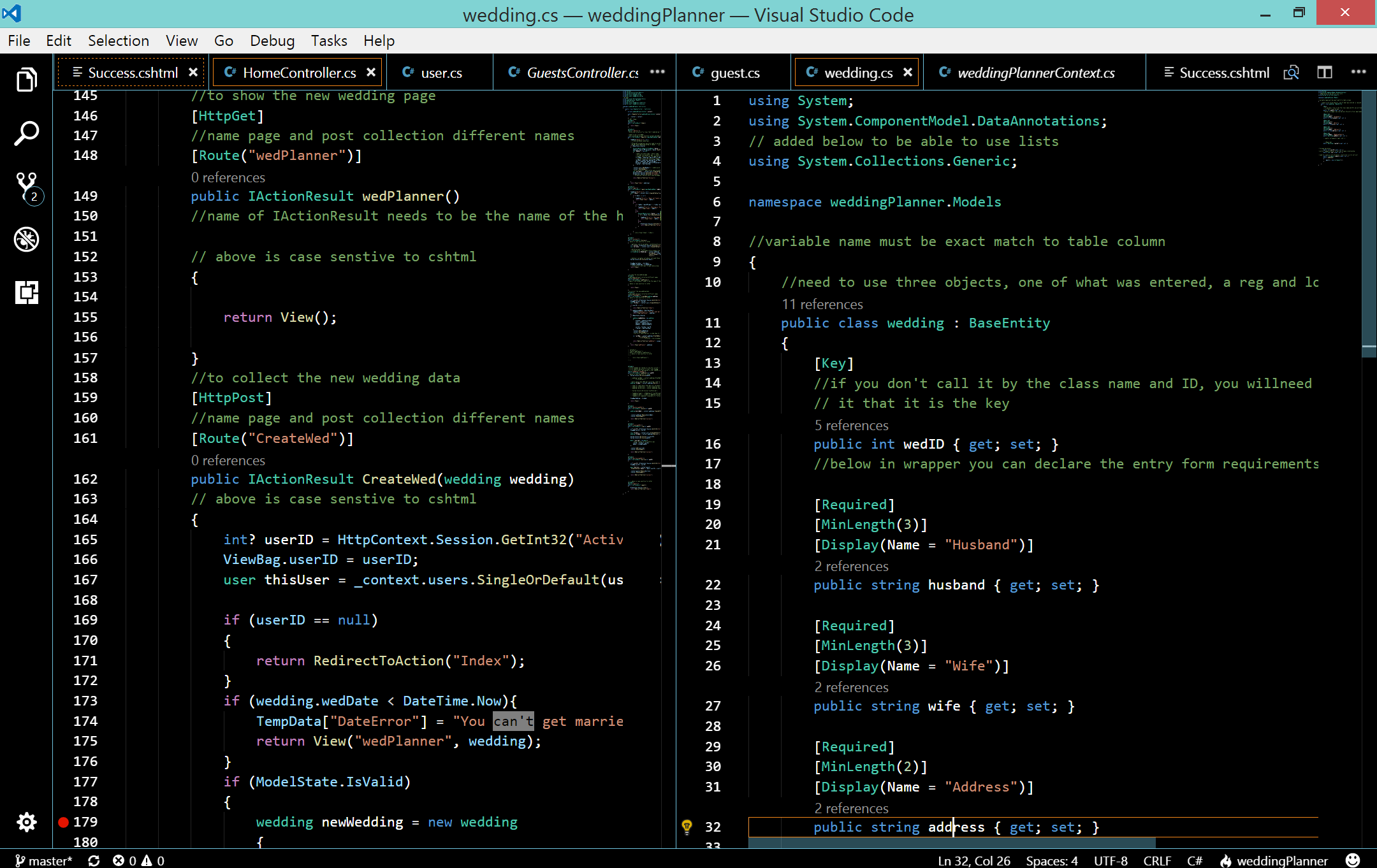Image resolution: width=1377 pixels, height=868 pixels.
Task: Click 'HttpPost' attribute on line 159
Action: pos(231,398)
